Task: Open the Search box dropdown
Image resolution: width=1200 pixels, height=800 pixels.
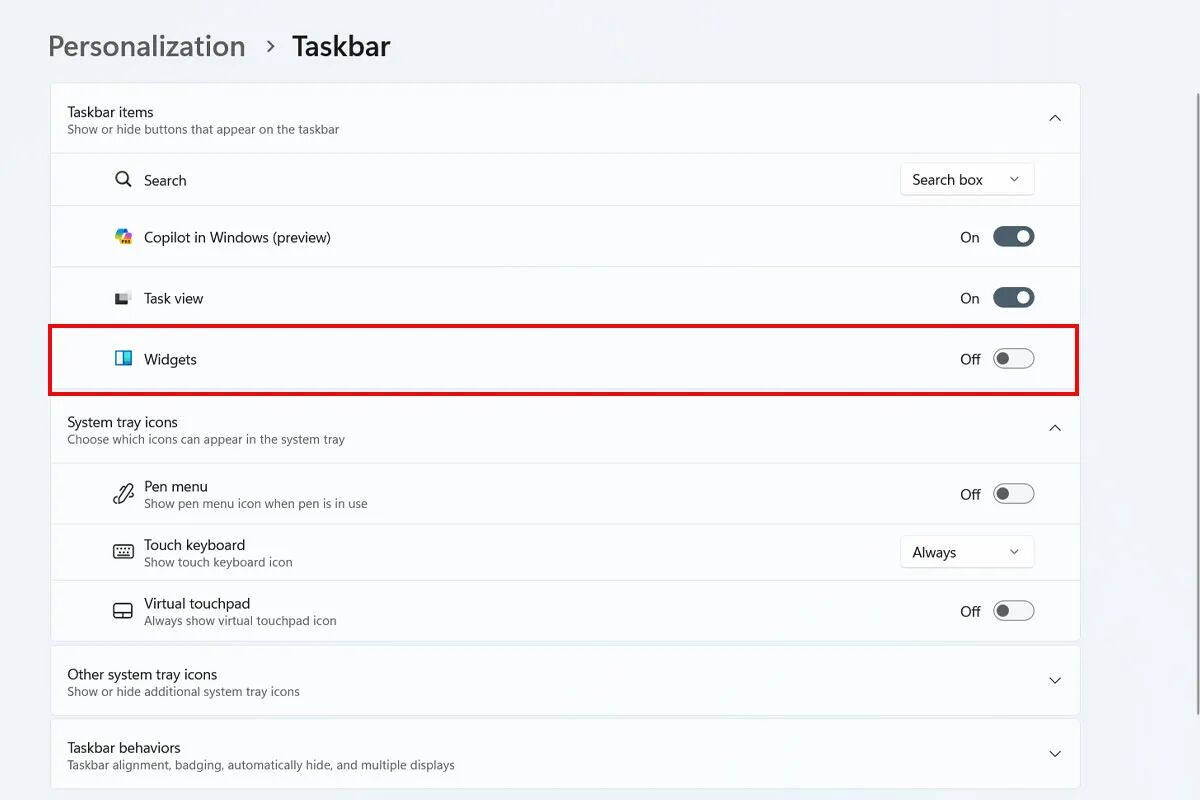Action: click(966, 180)
